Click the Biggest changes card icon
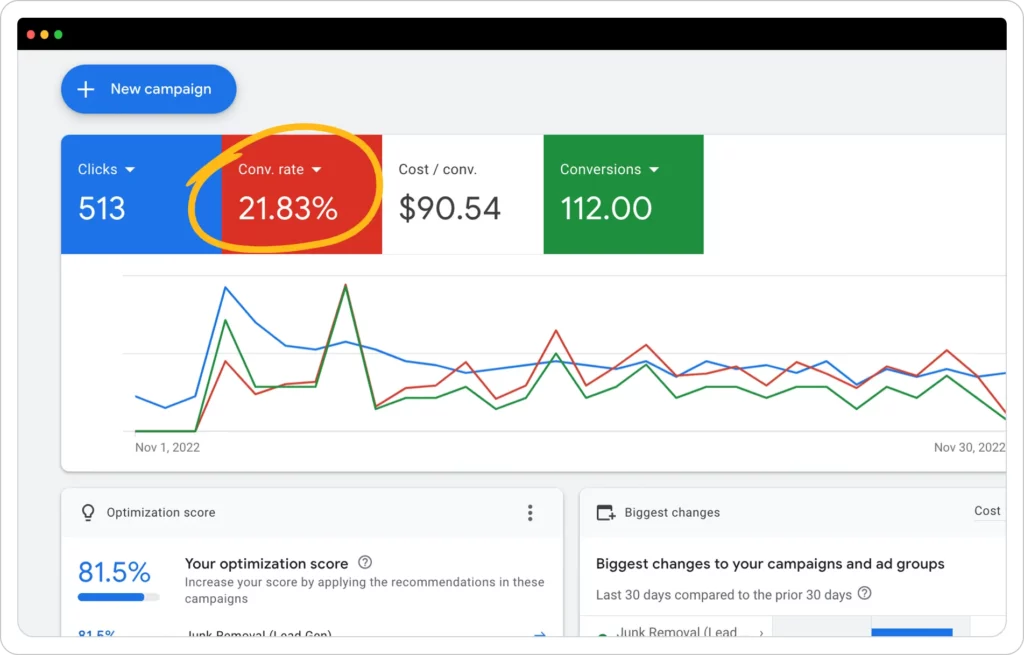The height and width of the screenshot is (655, 1024). (x=605, y=513)
